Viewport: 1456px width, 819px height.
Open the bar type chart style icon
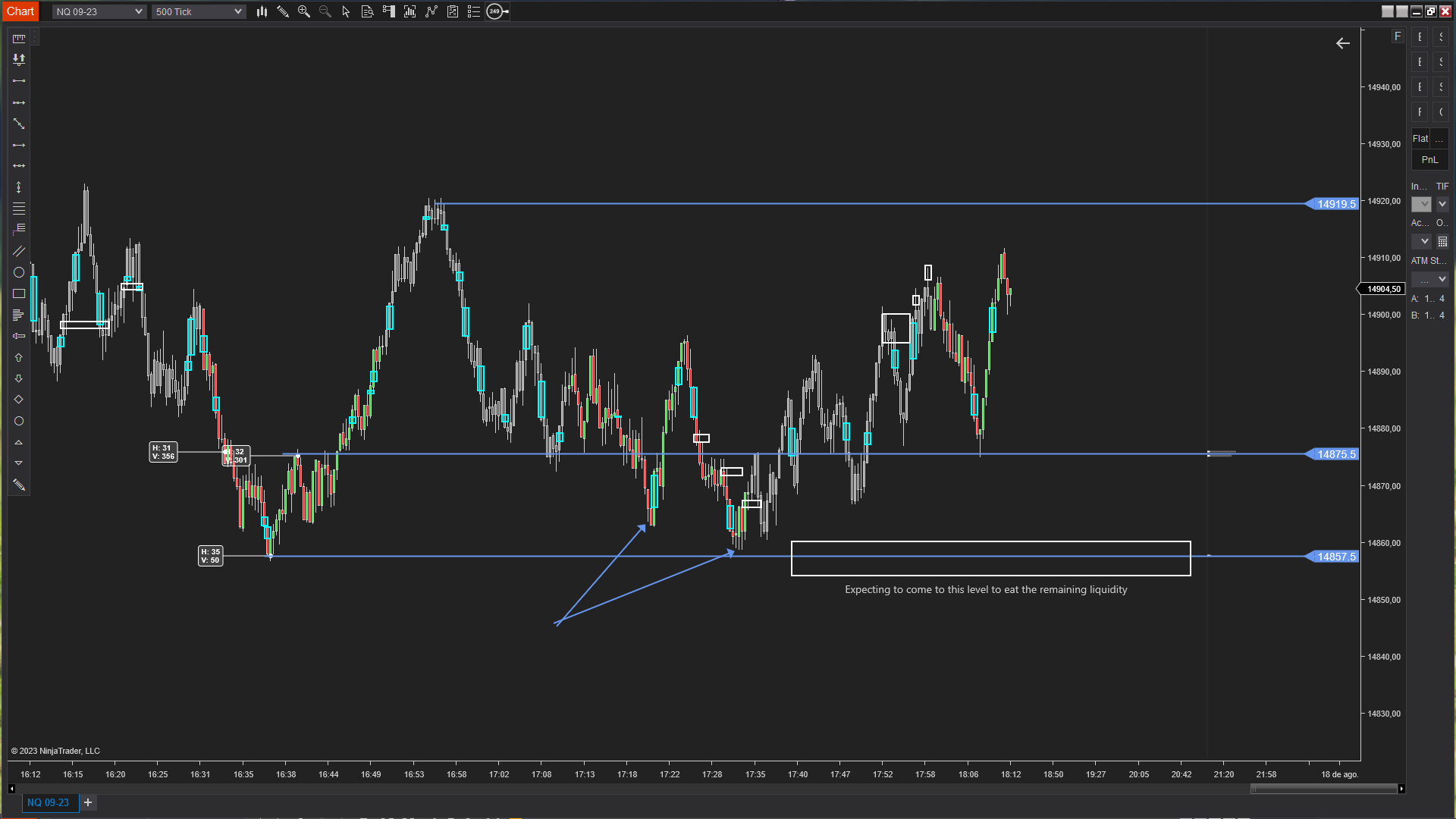click(262, 11)
